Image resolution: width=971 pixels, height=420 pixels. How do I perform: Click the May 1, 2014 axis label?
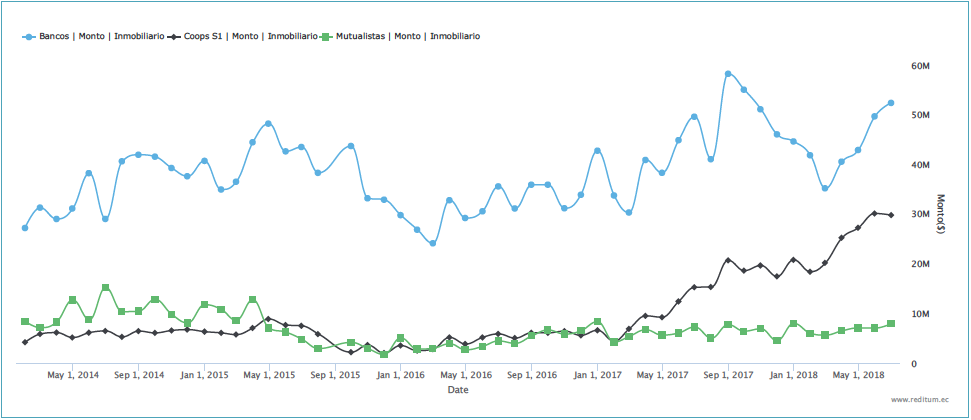(74, 375)
